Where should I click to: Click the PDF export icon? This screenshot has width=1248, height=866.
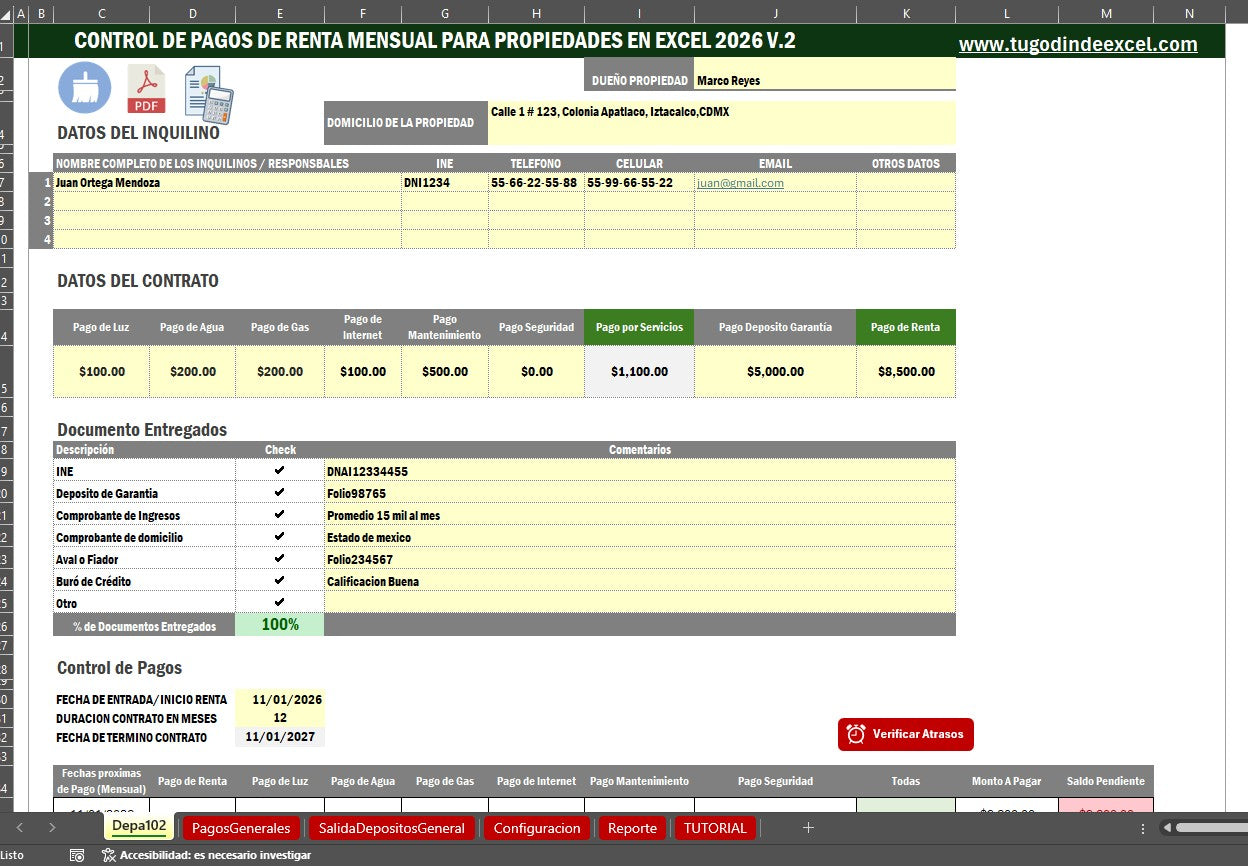click(x=145, y=88)
